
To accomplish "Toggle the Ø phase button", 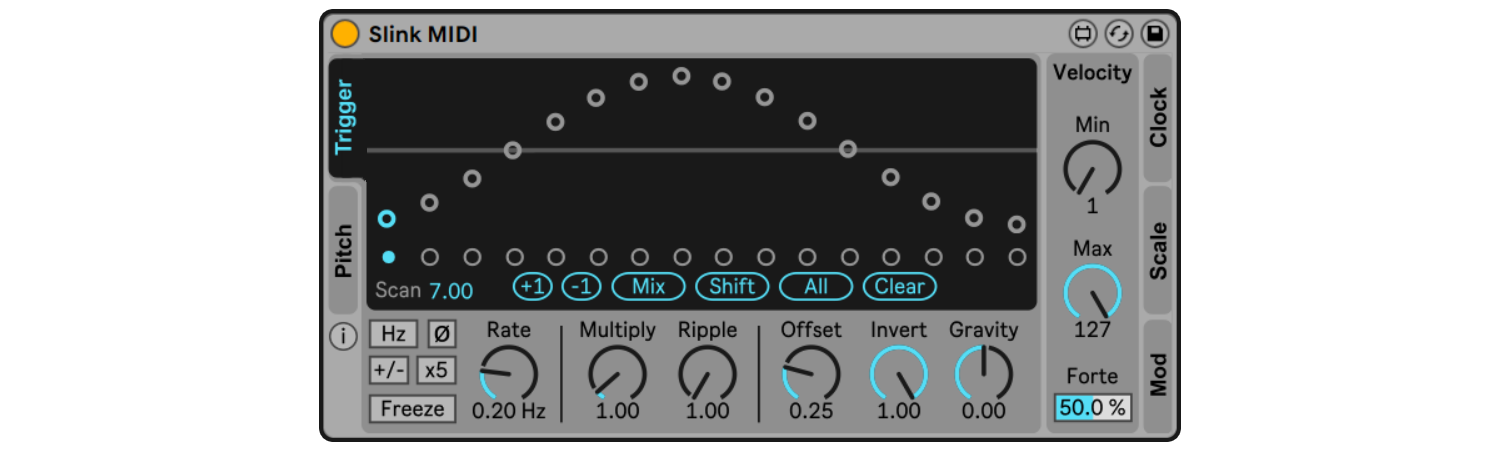I will coord(441,334).
